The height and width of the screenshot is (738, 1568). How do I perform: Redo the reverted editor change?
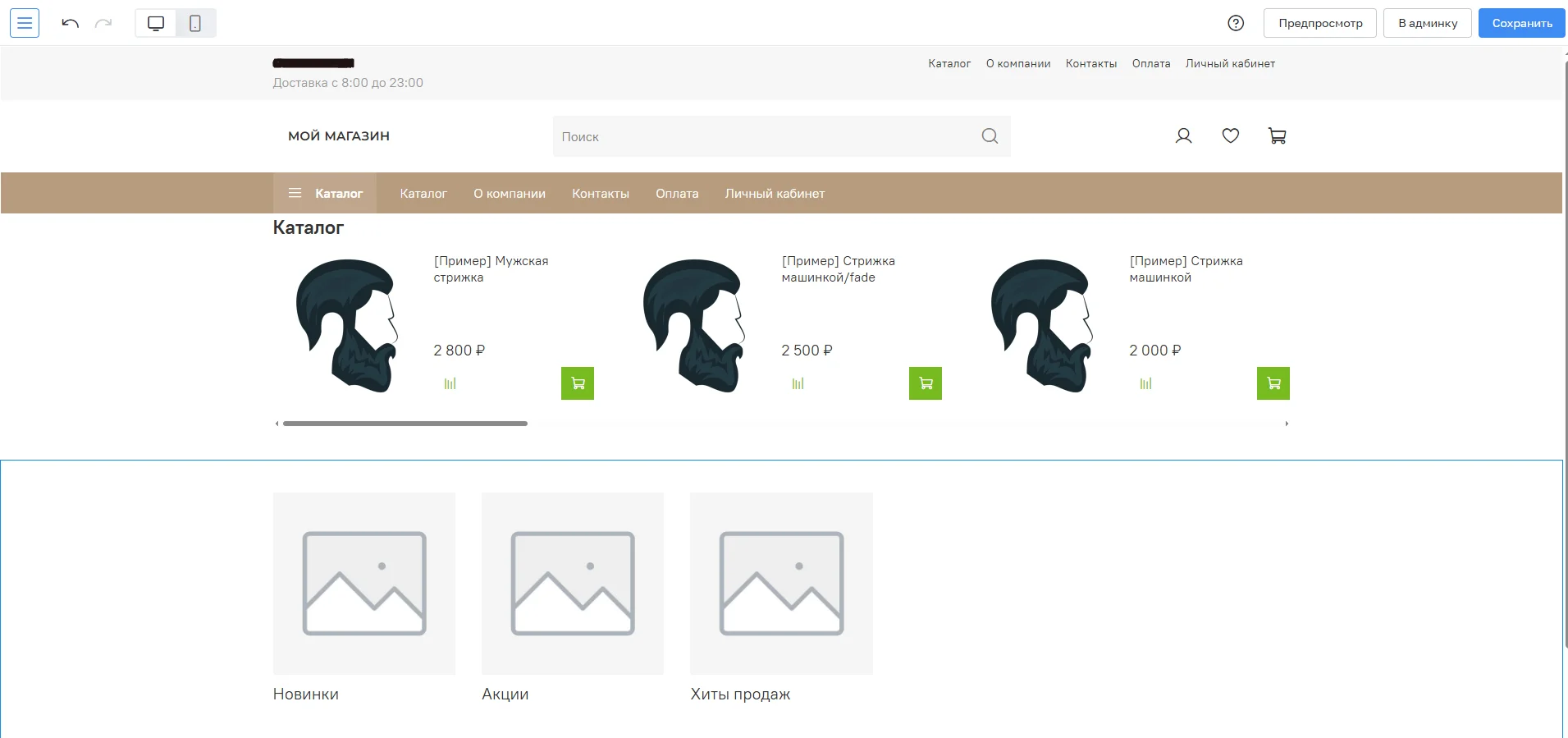pos(103,23)
